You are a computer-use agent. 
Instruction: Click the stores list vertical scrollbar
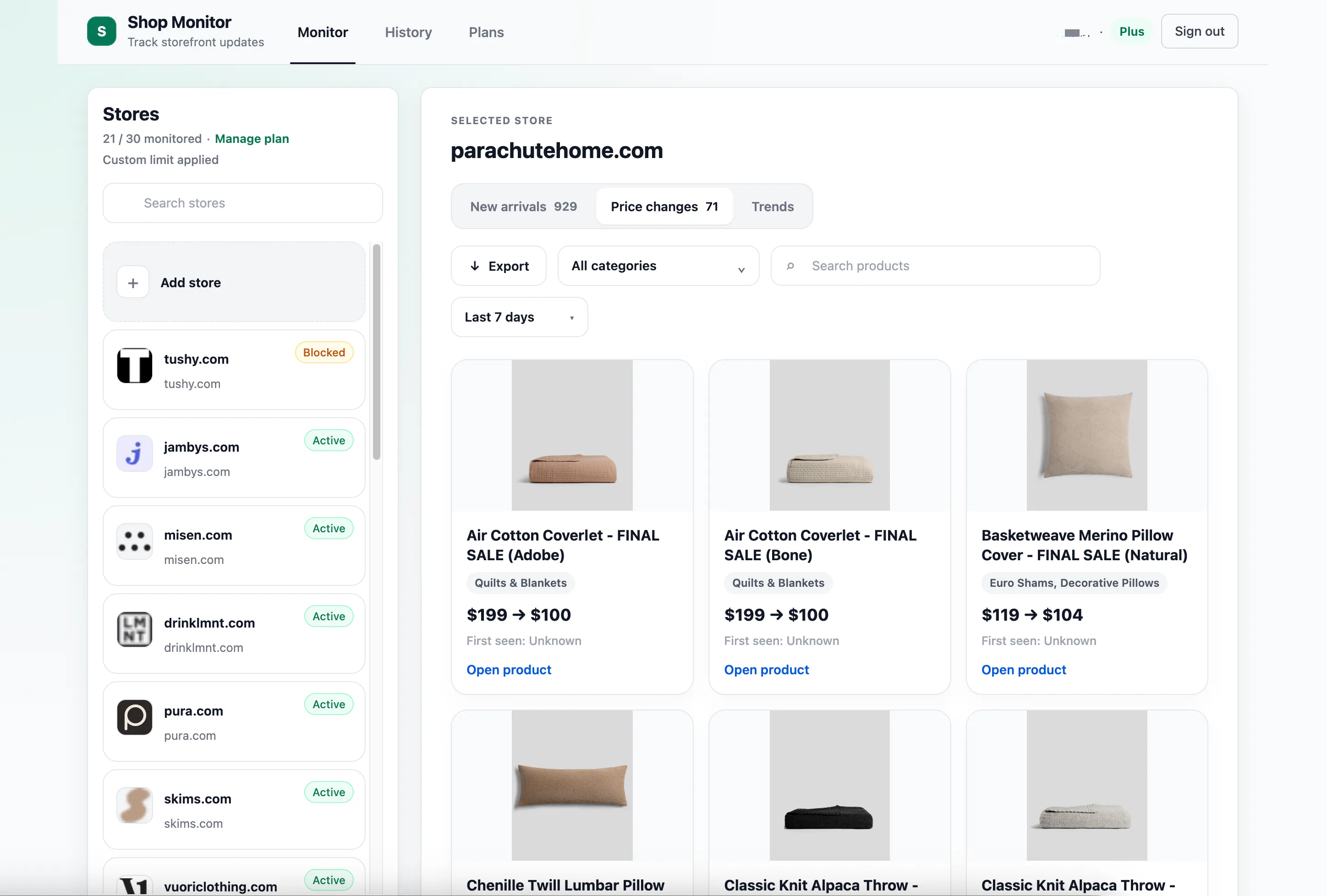[376, 351]
